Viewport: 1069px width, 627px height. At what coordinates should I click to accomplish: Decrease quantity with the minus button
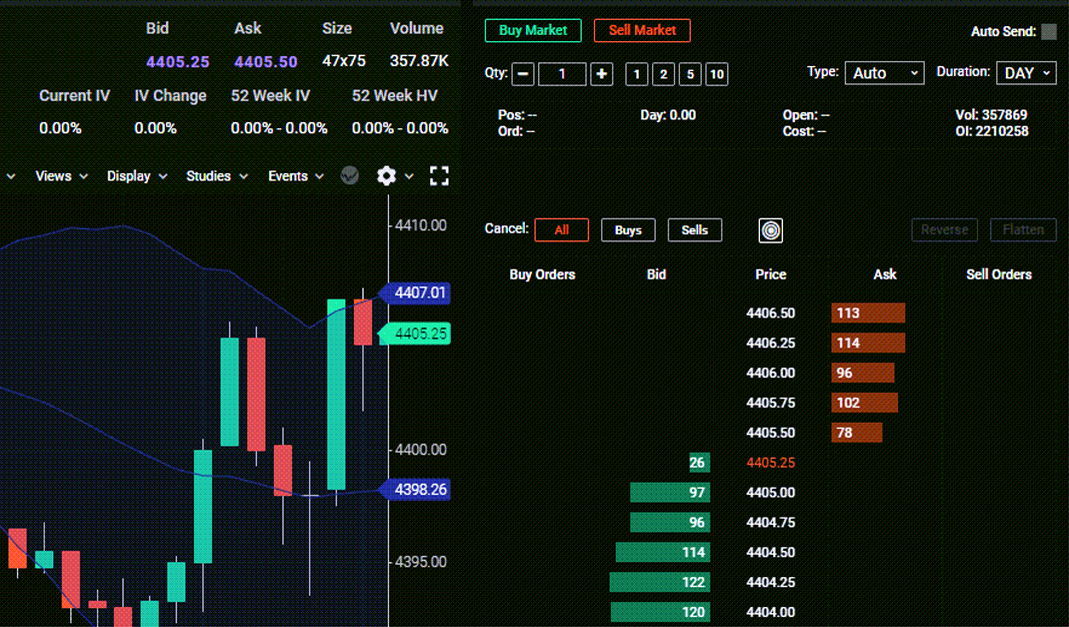(x=523, y=74)
